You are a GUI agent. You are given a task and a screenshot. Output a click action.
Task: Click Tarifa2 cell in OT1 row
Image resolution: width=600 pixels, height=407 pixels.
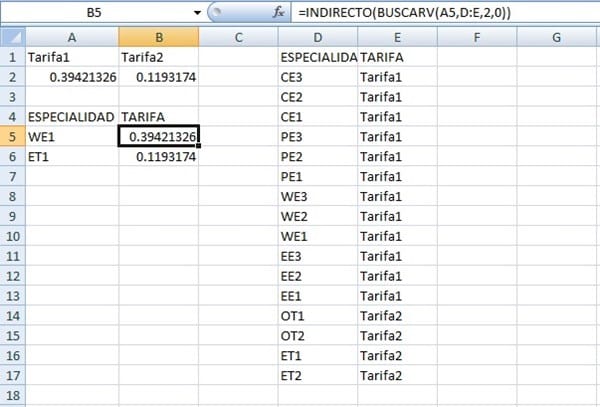[x=398, y=316]
